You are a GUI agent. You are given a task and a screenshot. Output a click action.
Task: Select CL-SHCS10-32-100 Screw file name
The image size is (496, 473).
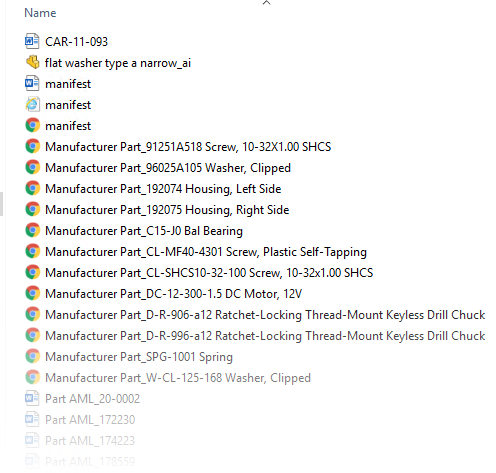209,273
